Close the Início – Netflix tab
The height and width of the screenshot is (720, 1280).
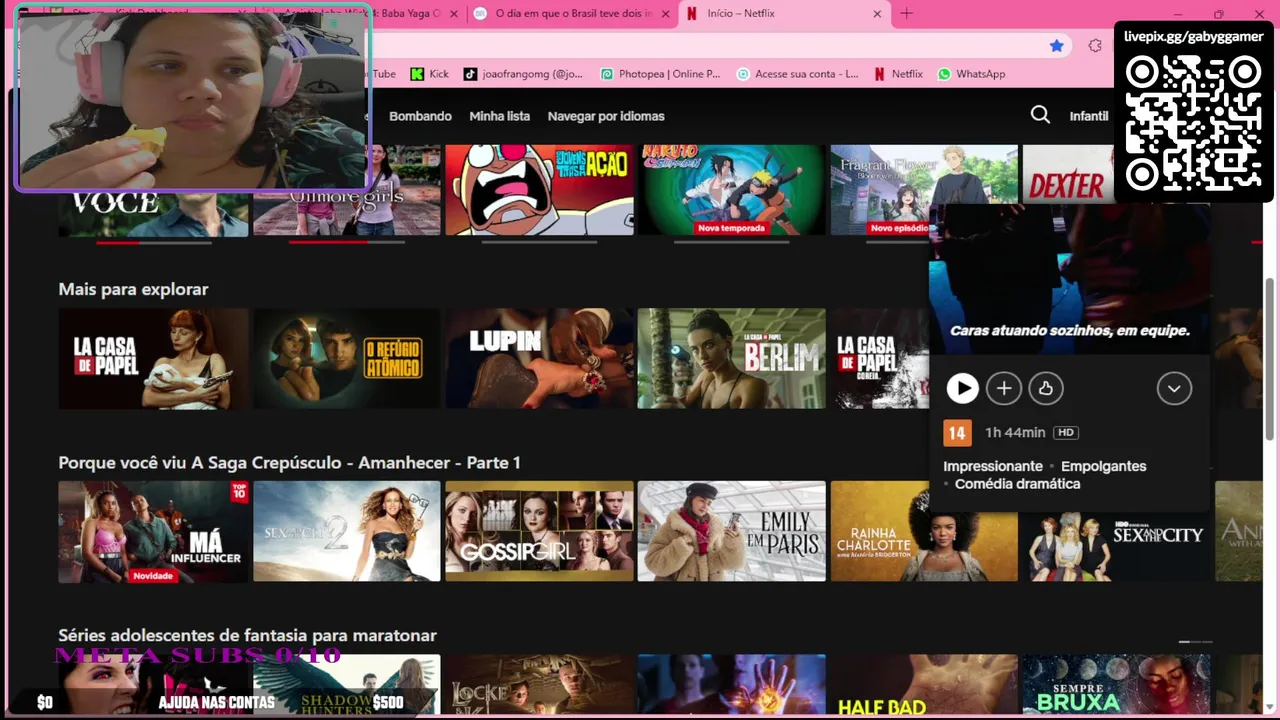click(x=877, y=14)
